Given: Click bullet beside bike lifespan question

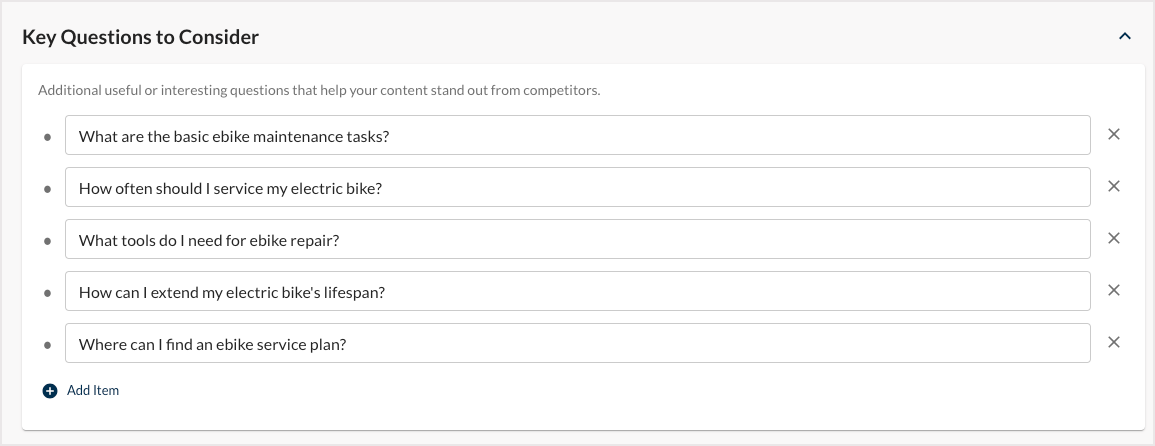Looking at the screenshot, I should pyautogui.click(x=47, y=293).
